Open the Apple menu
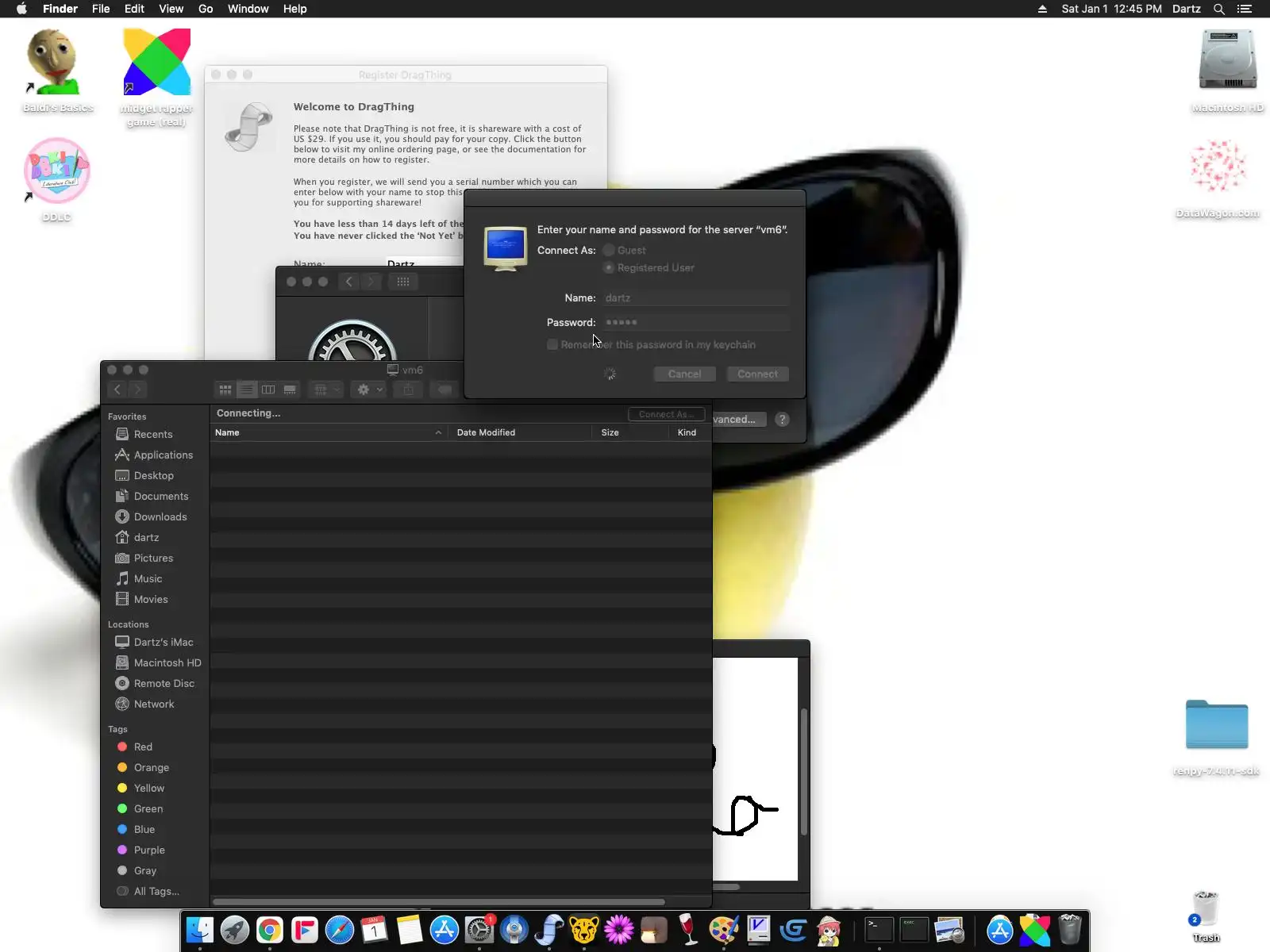This screenshot has width=1270, height=952. [21, 9]
